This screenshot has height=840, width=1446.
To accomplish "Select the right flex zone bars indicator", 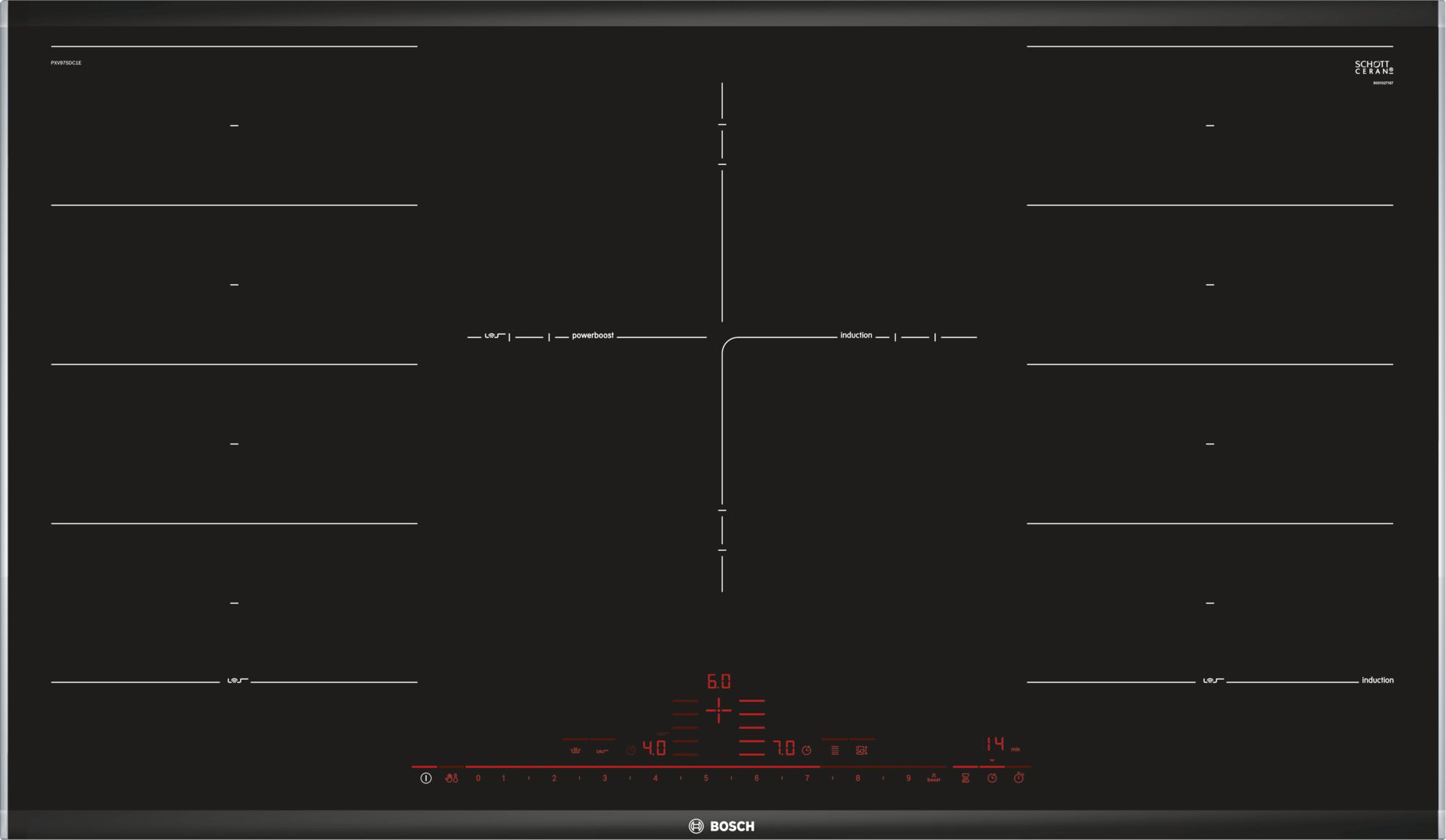I will pyautogui.click(x=752, y=727).
